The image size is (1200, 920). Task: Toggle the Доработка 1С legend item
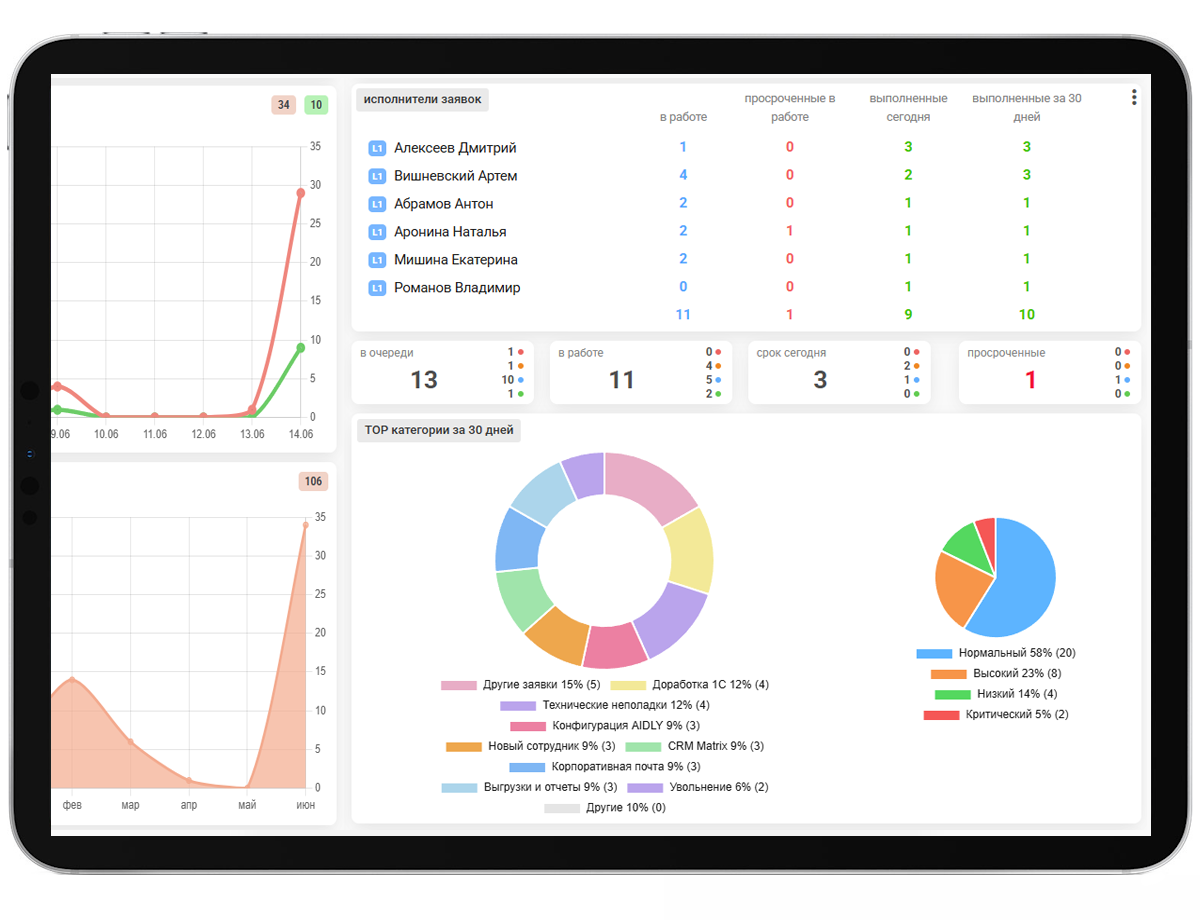688,685
